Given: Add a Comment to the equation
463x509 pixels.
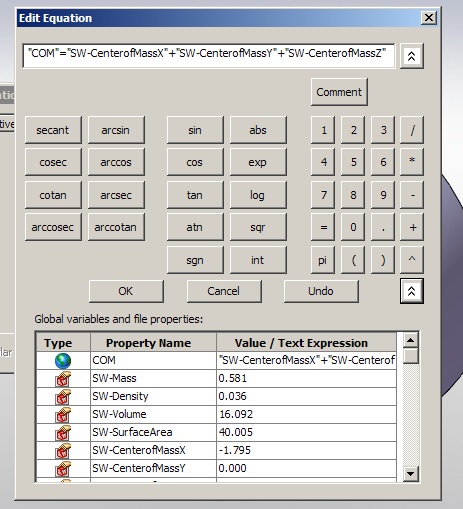Looking at the screenshot, I should point(339,92).
